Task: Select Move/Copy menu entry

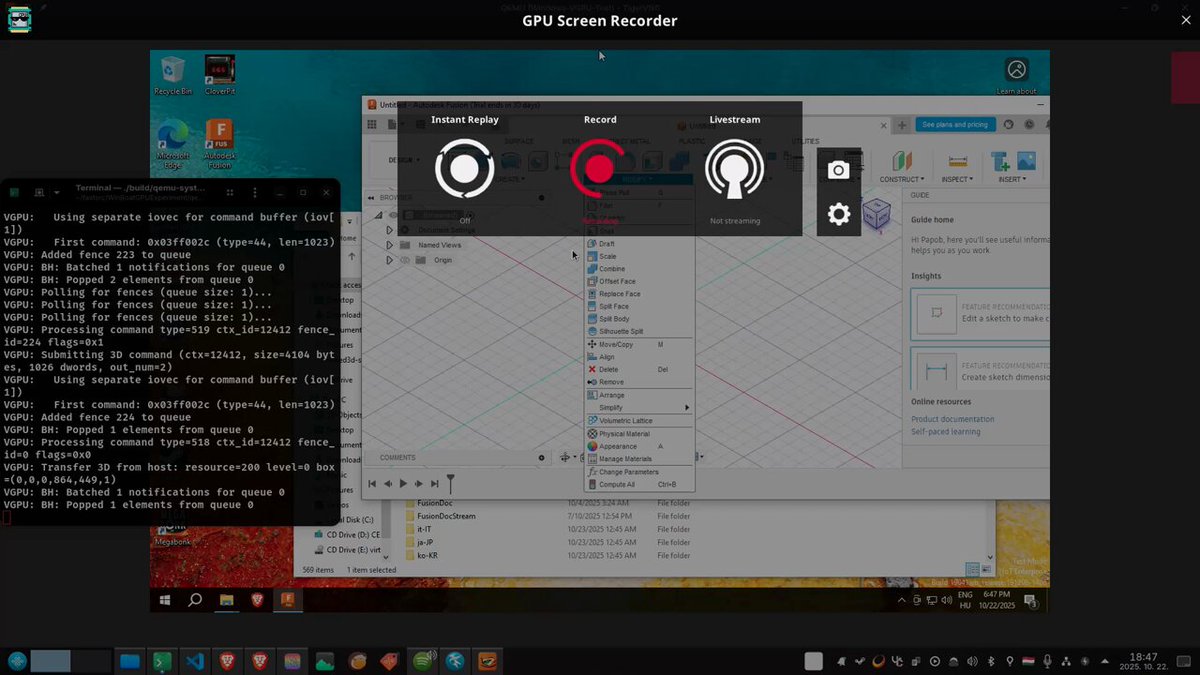Action: (x=639, y=344)
